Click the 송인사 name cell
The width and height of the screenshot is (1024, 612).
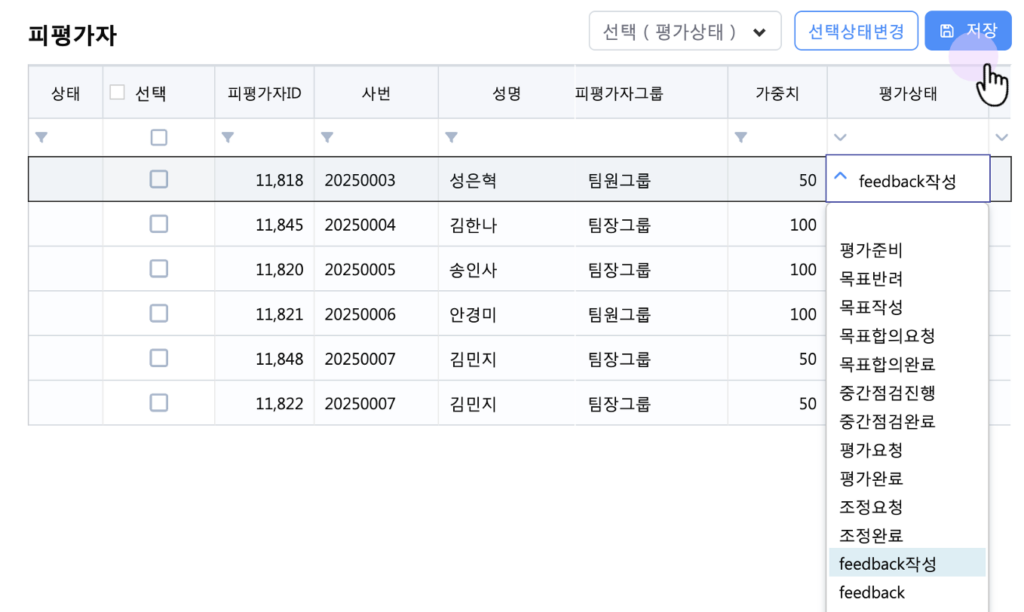click(x=474, y=270)
